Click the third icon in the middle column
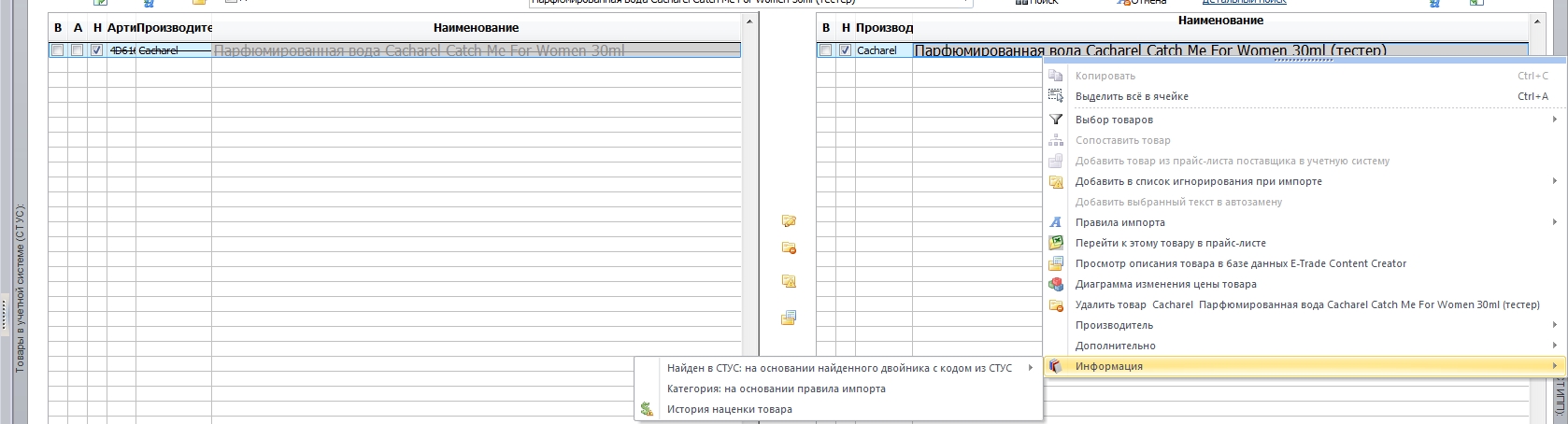The height and width of the screenshot is (424, 1568). tap(789, 281)
